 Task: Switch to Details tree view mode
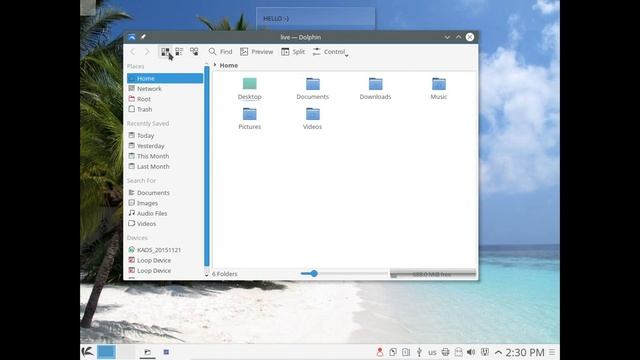[x=194, y=52]
